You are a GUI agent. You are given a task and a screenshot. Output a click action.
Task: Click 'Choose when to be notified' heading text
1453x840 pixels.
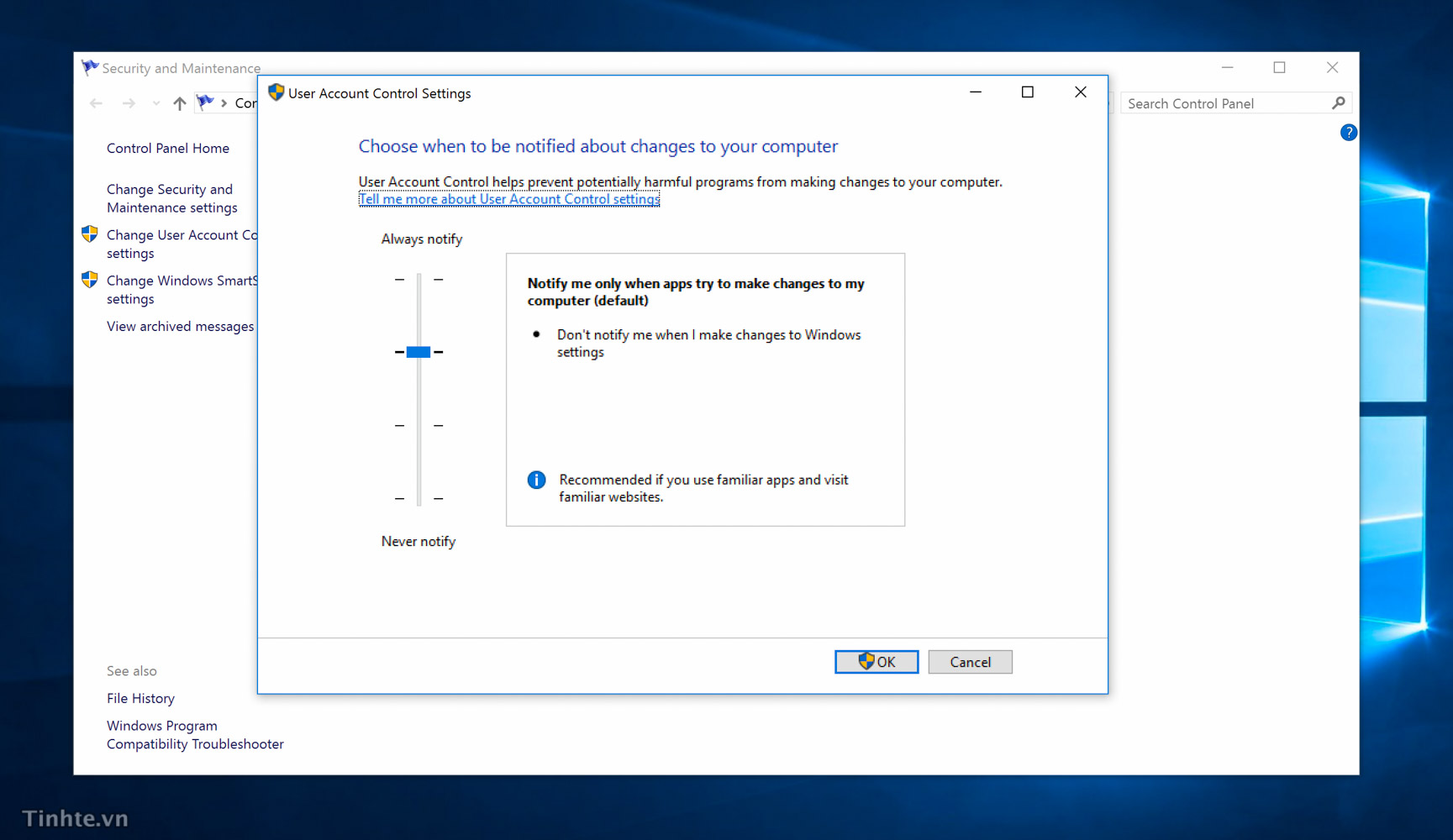pos(598,146)
